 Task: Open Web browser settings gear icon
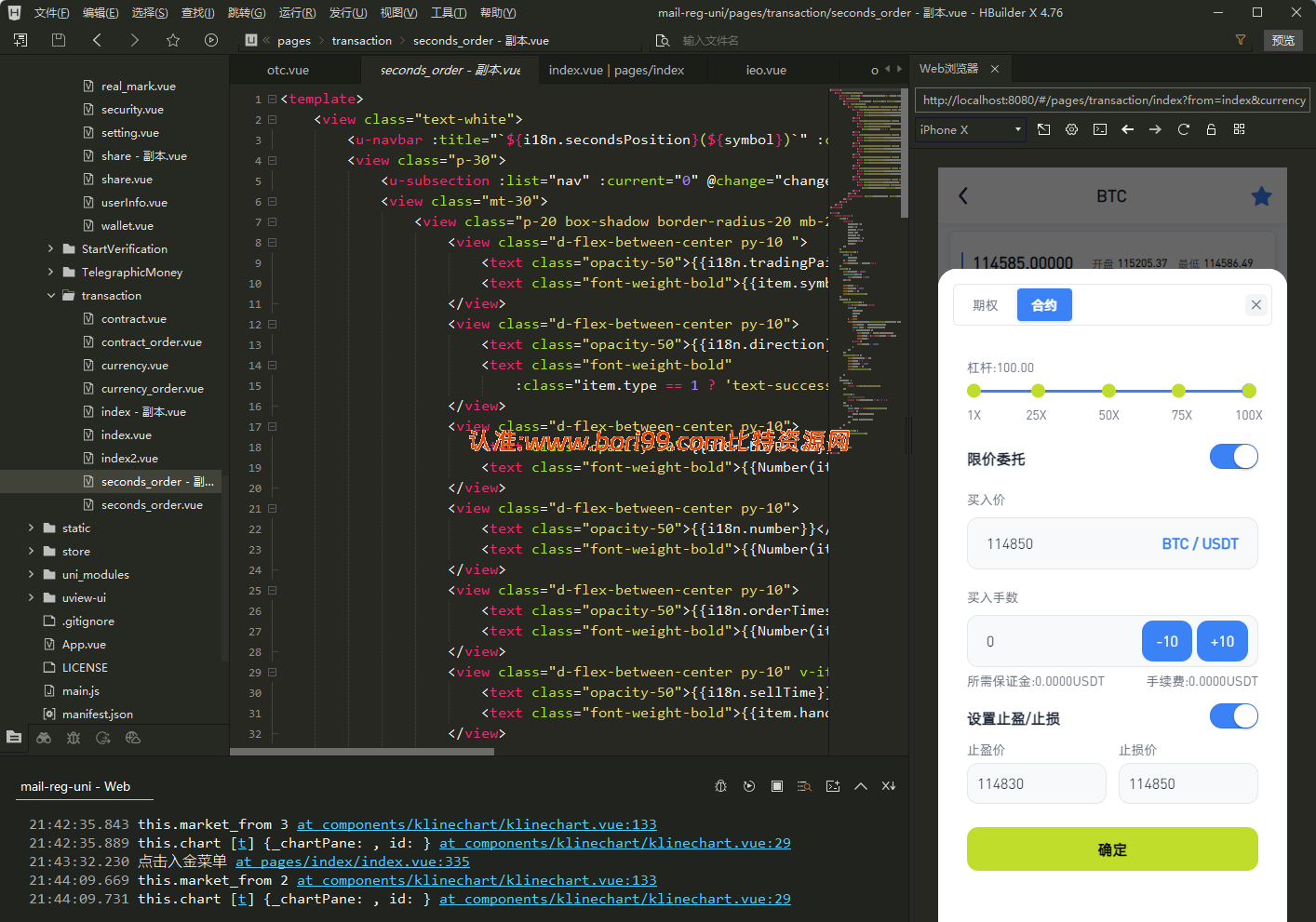click(x=1072, y=129)
